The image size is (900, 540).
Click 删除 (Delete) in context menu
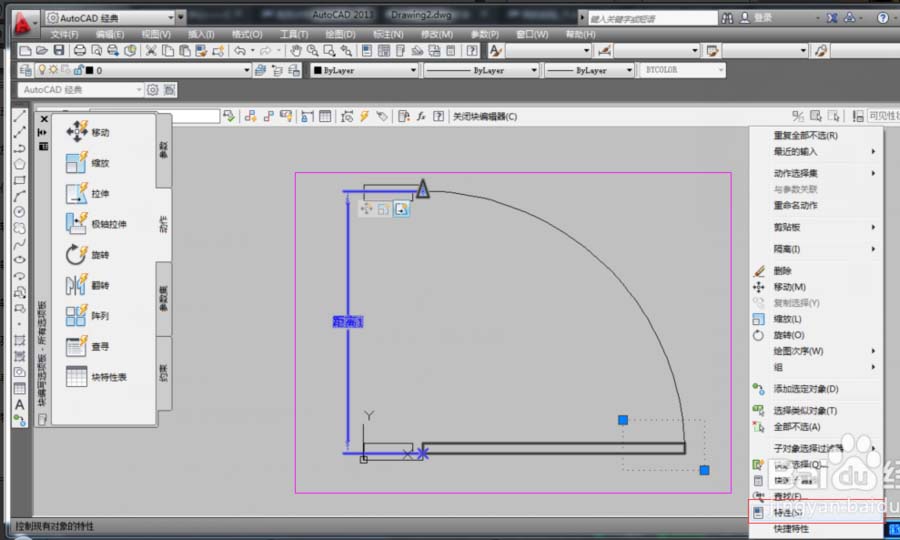click(x=783, y=271)
